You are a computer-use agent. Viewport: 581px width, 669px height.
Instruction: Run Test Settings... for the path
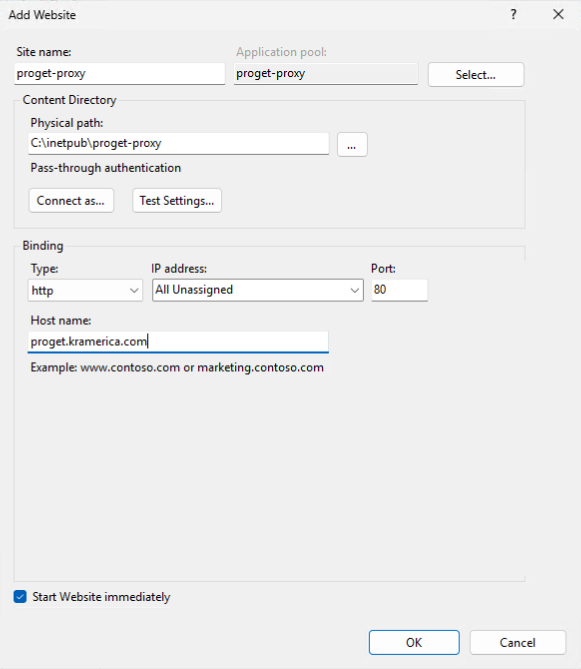pyautogui.click(x=177, y=201)
